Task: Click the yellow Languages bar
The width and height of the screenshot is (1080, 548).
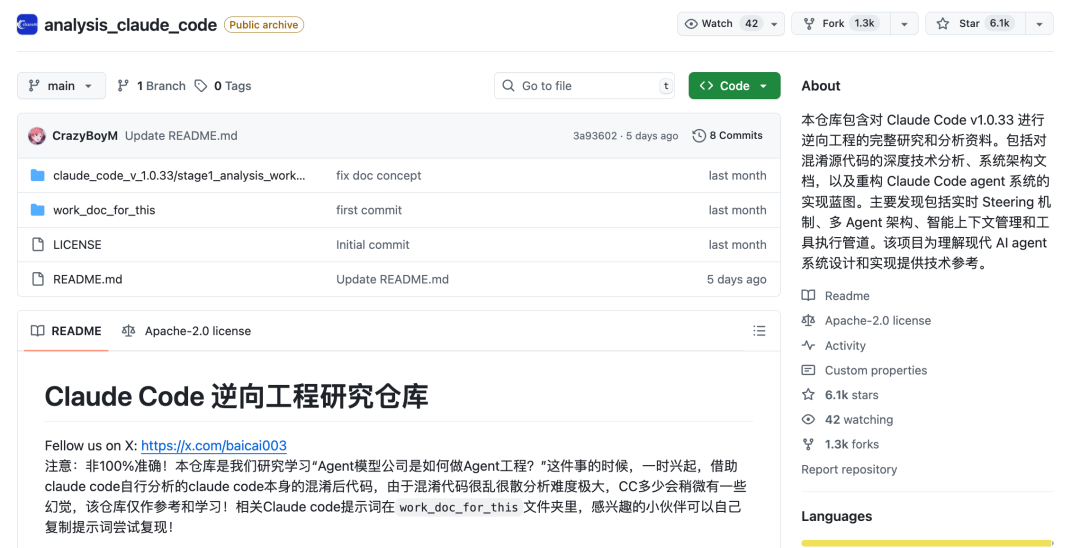Action: pos(927,543)
